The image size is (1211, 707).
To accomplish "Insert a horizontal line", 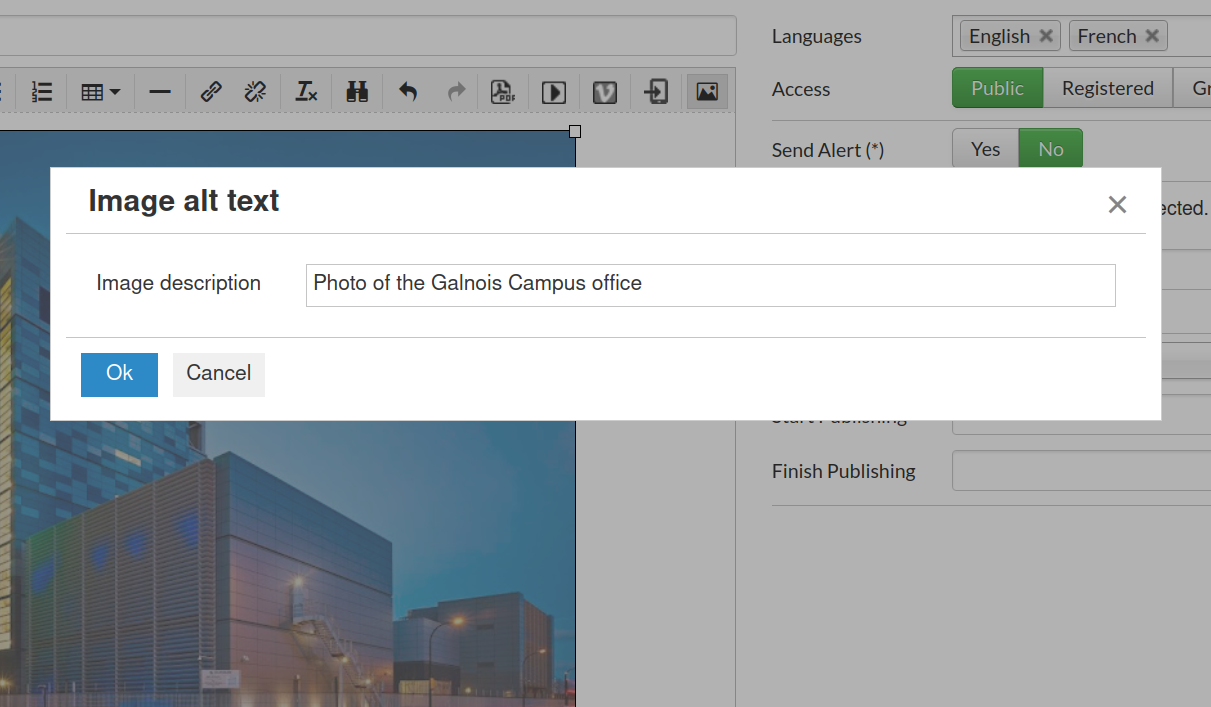I will pyautogui.click(x=160, y=92).
